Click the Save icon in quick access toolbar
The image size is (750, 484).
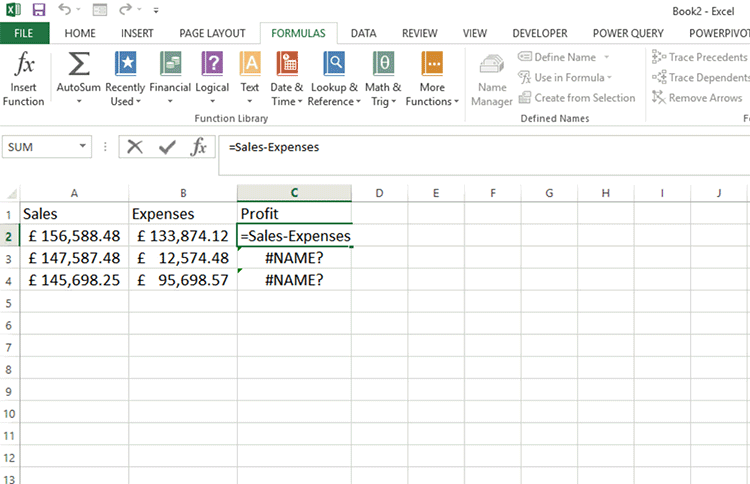pyautogui.click(x=39, y=10)
